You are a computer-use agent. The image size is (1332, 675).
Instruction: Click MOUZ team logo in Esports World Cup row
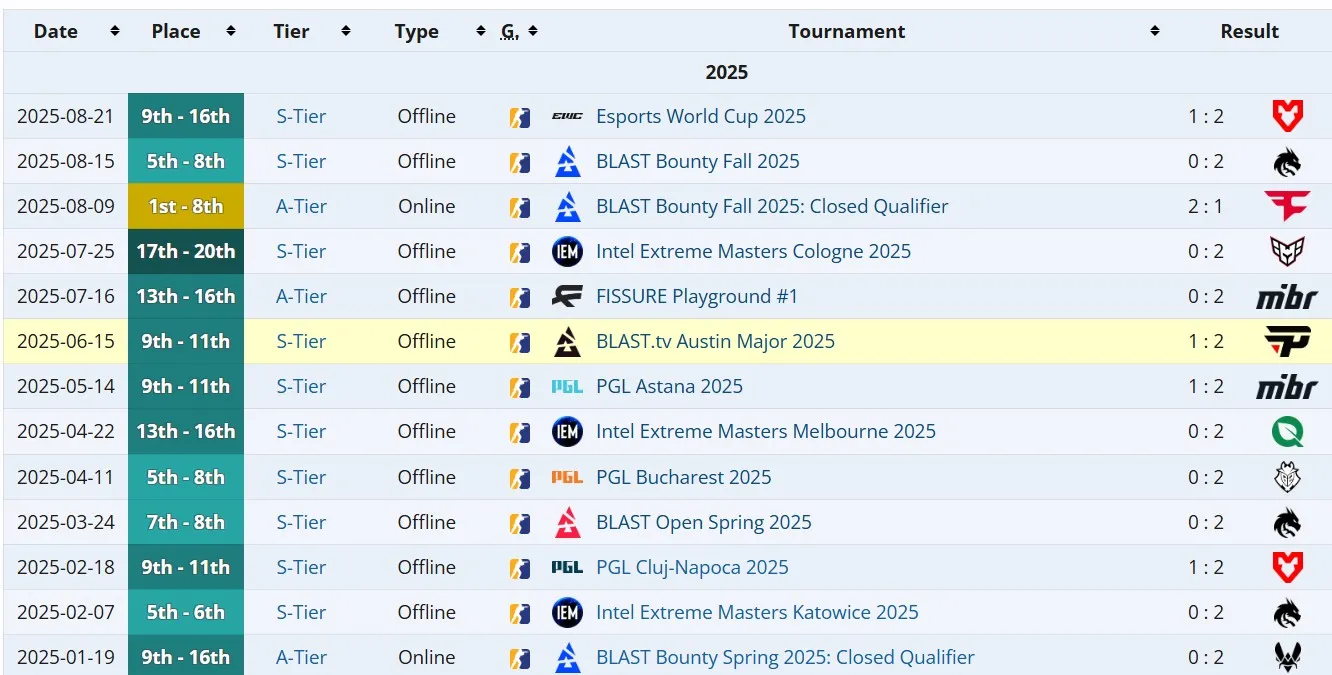coord(1287,116)
